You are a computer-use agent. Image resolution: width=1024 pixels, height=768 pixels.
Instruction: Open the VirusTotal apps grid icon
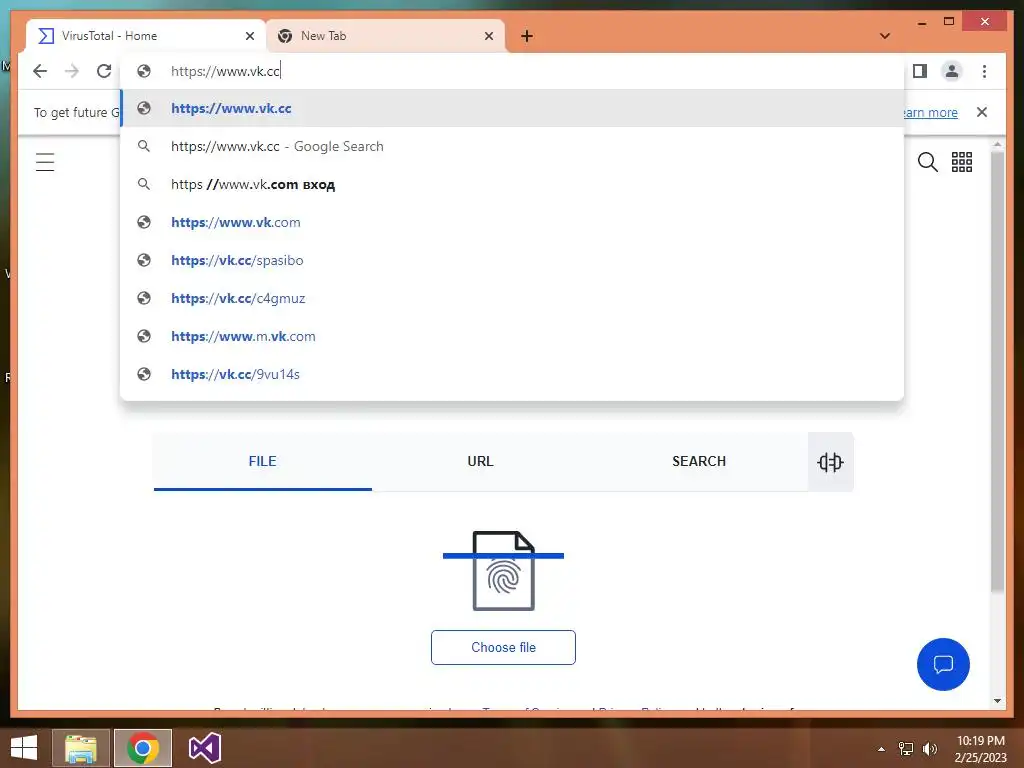pos(961,162)
